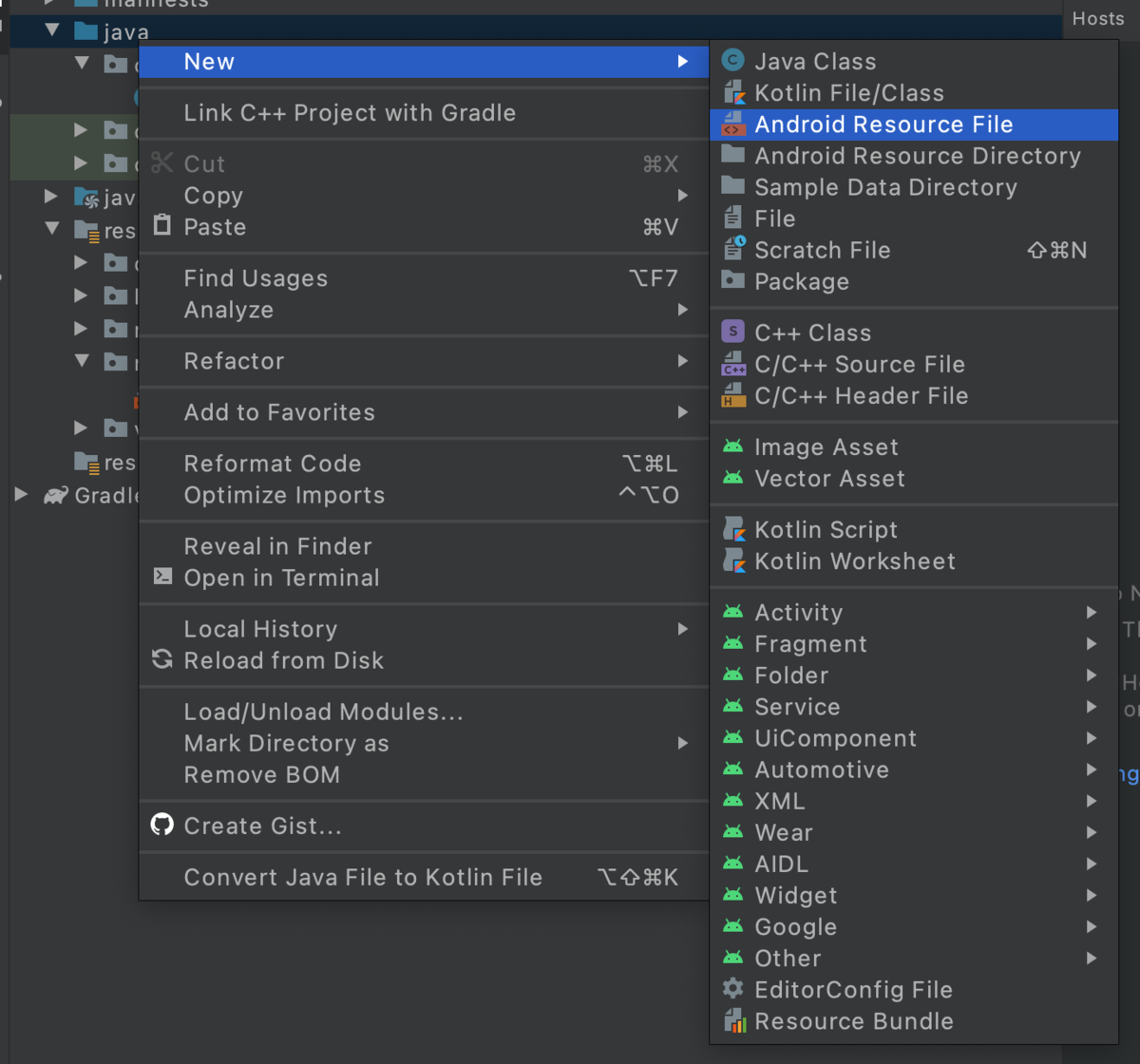Select the Google entry in New submenu
1140x1064 pixels.
pos(914,925)
